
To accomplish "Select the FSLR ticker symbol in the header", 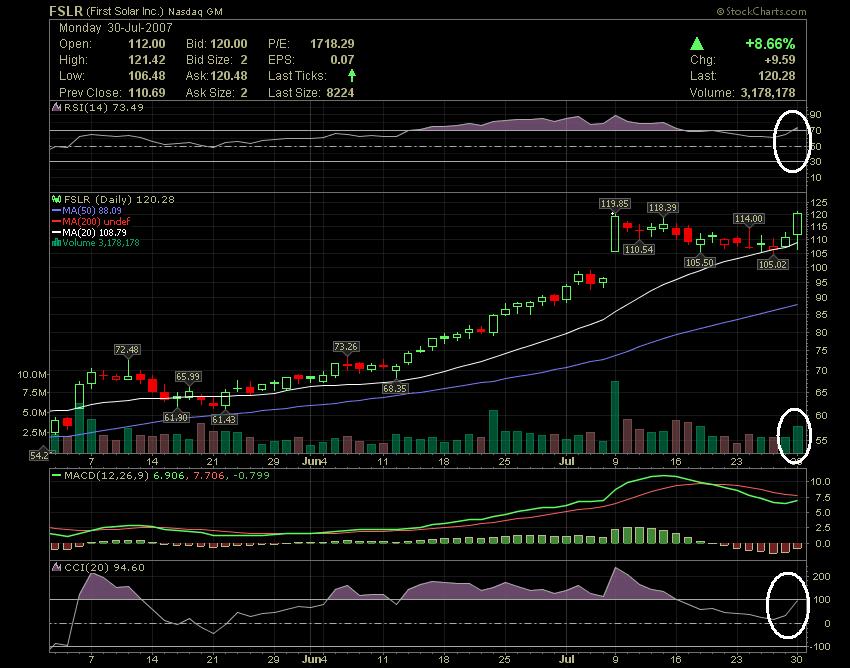I will coord(66,11).
